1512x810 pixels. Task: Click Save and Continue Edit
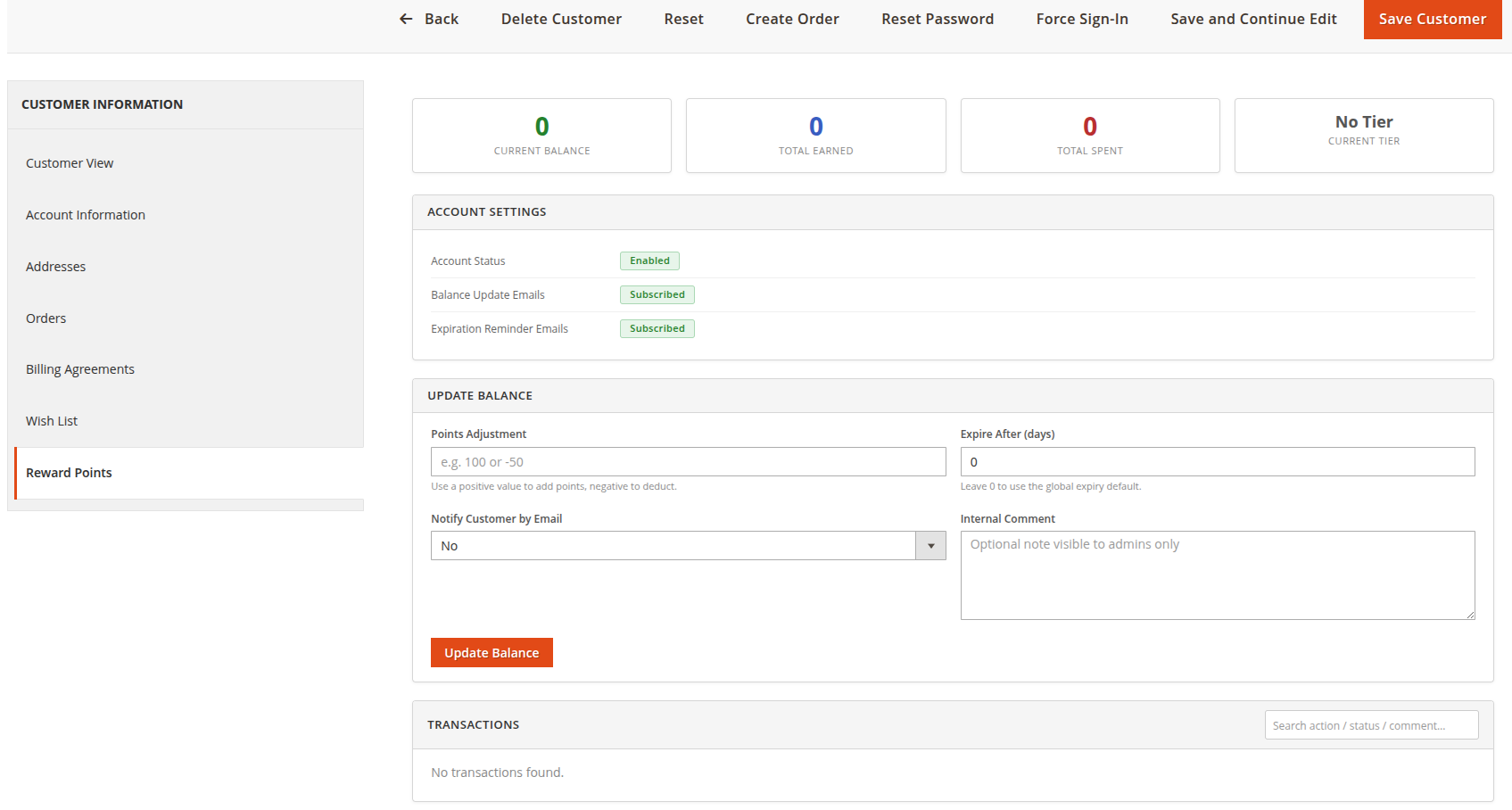1253,19
